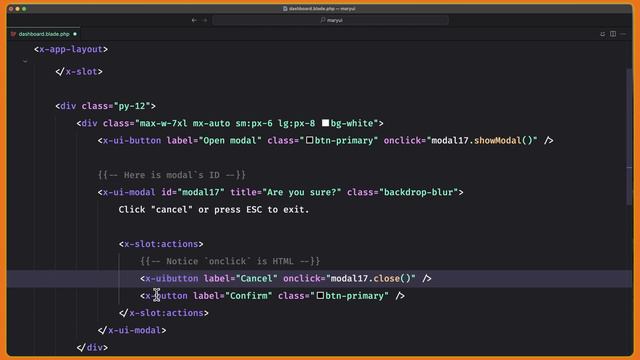Click the window title dashboard.blade.php — maryui

(320, 9)
